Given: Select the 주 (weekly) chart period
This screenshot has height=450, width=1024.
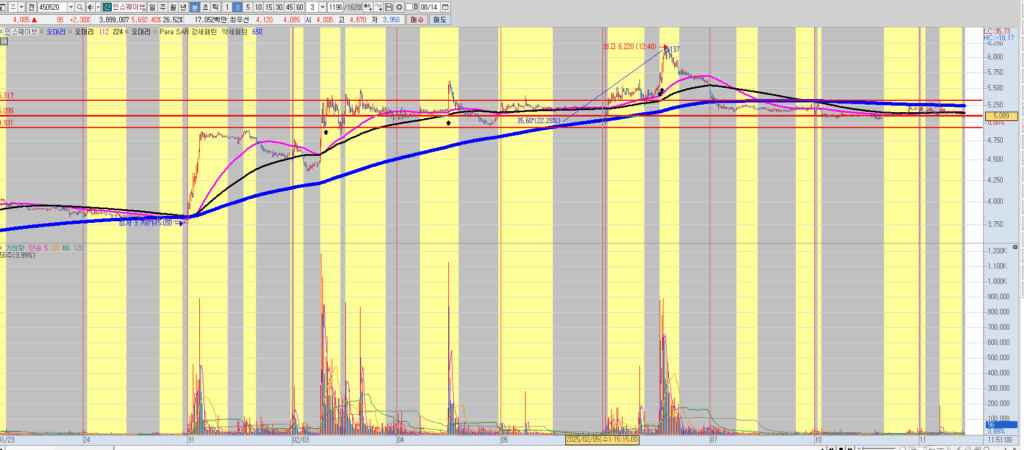Looking at the screenshot, I should 163,7.
